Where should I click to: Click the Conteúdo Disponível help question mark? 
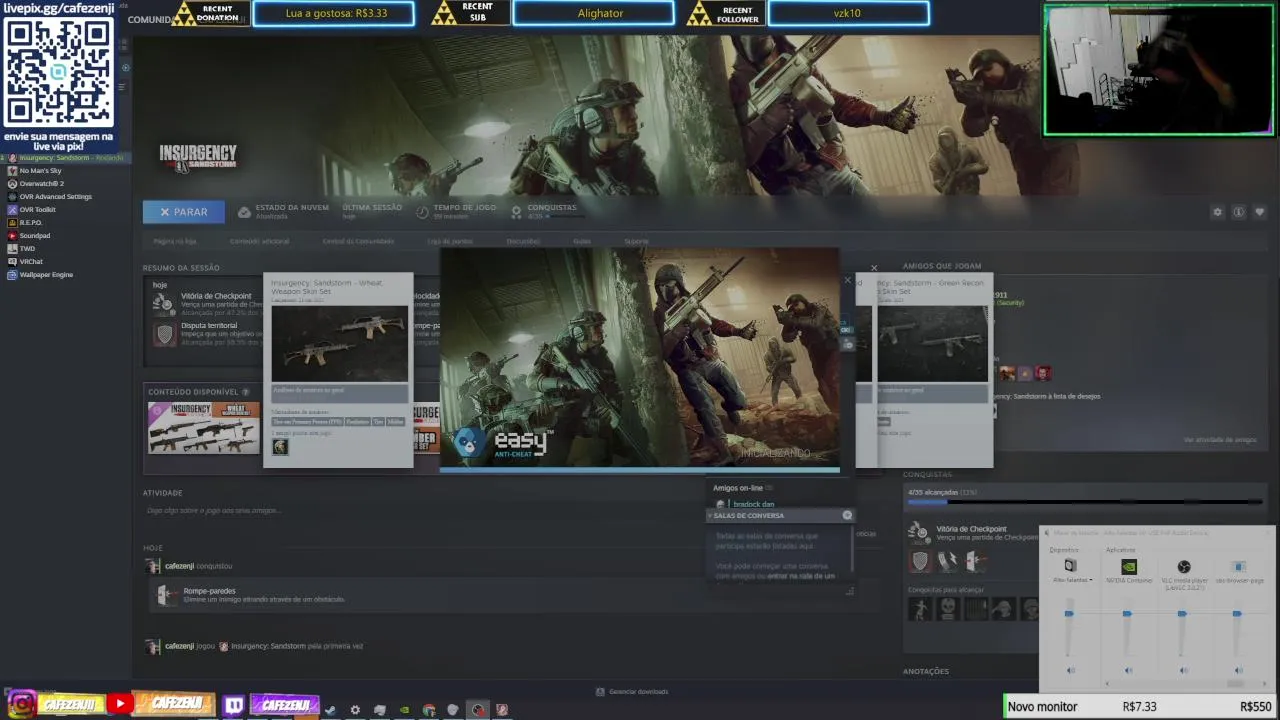pos(245,392)
